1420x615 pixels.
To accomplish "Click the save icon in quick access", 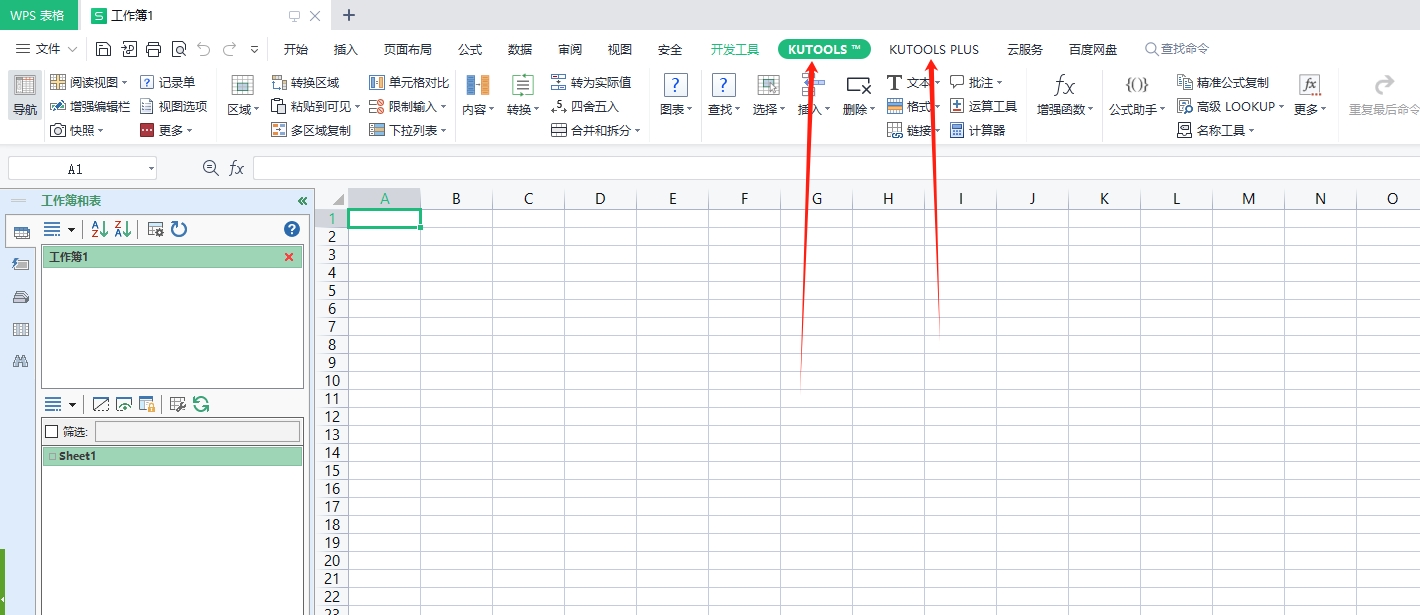I will pyautogui.click(x=104, y=49).
